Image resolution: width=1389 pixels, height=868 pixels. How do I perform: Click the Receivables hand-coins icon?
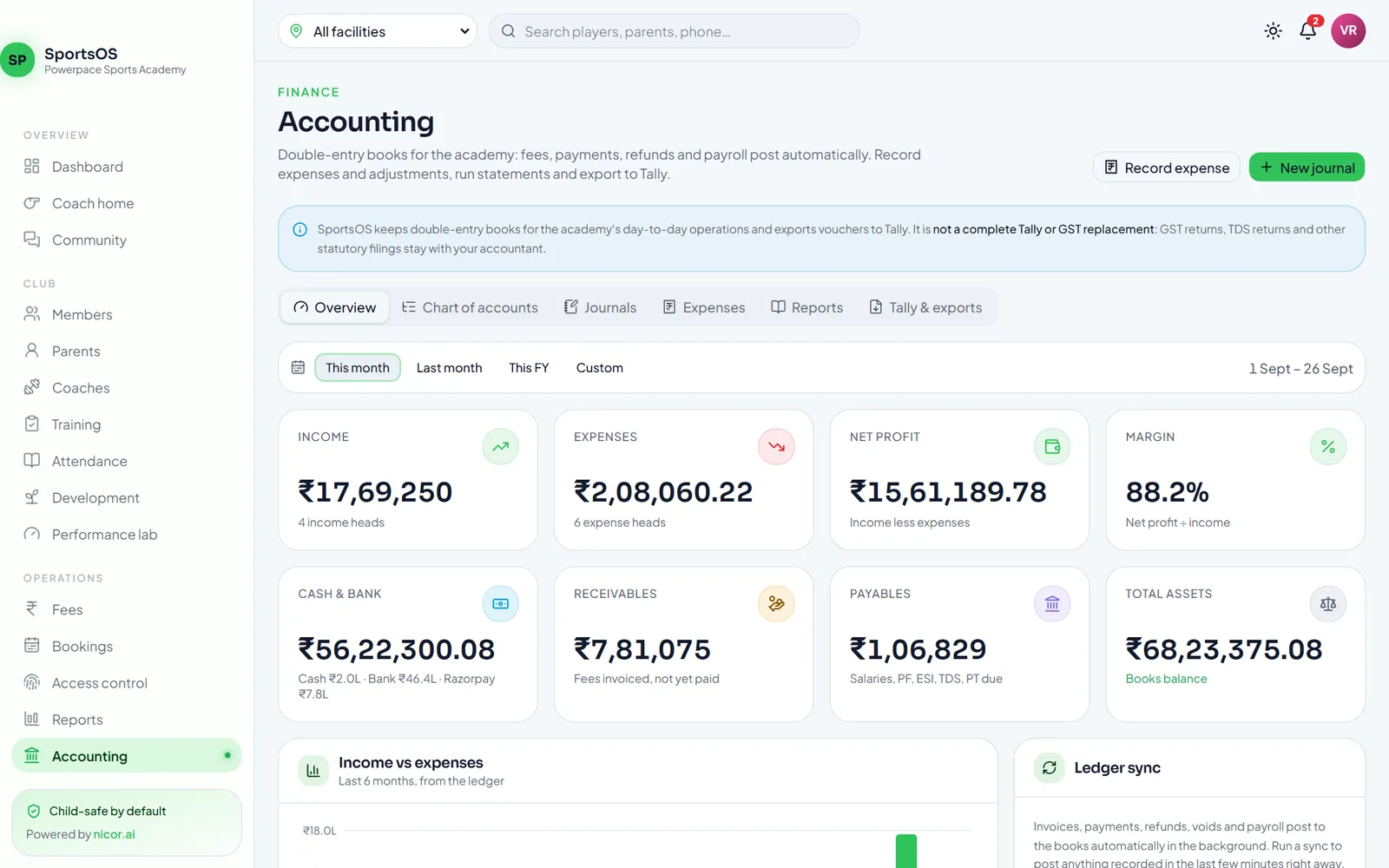pyautogui.click(x=776, y=604)
